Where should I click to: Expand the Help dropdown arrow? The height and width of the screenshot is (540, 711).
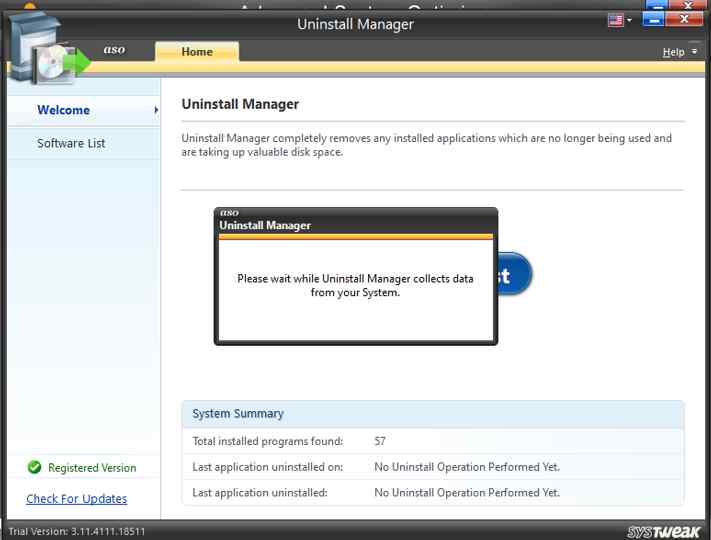(x=694, y=52)
